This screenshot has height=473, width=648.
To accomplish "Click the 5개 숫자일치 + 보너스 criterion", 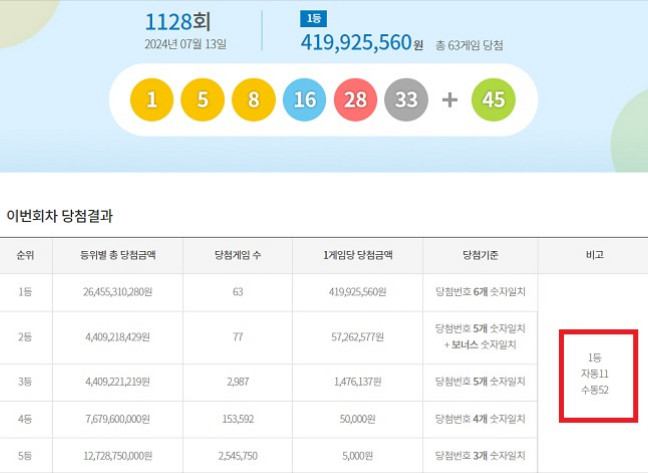I will pyautogui.click(x=480, y=337).
